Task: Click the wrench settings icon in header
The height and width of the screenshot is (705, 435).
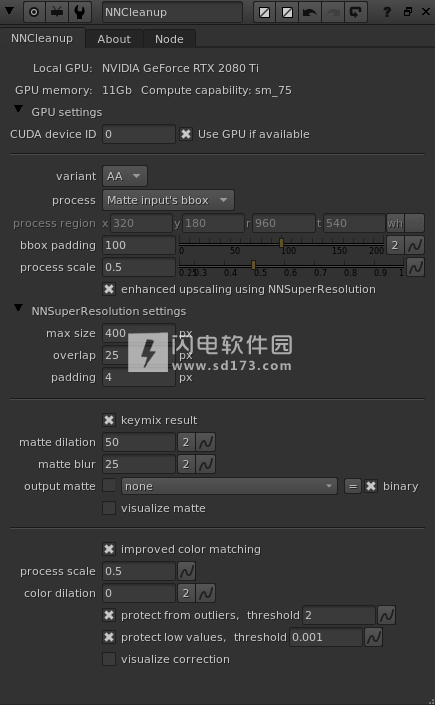Action: tap(80, 12)
